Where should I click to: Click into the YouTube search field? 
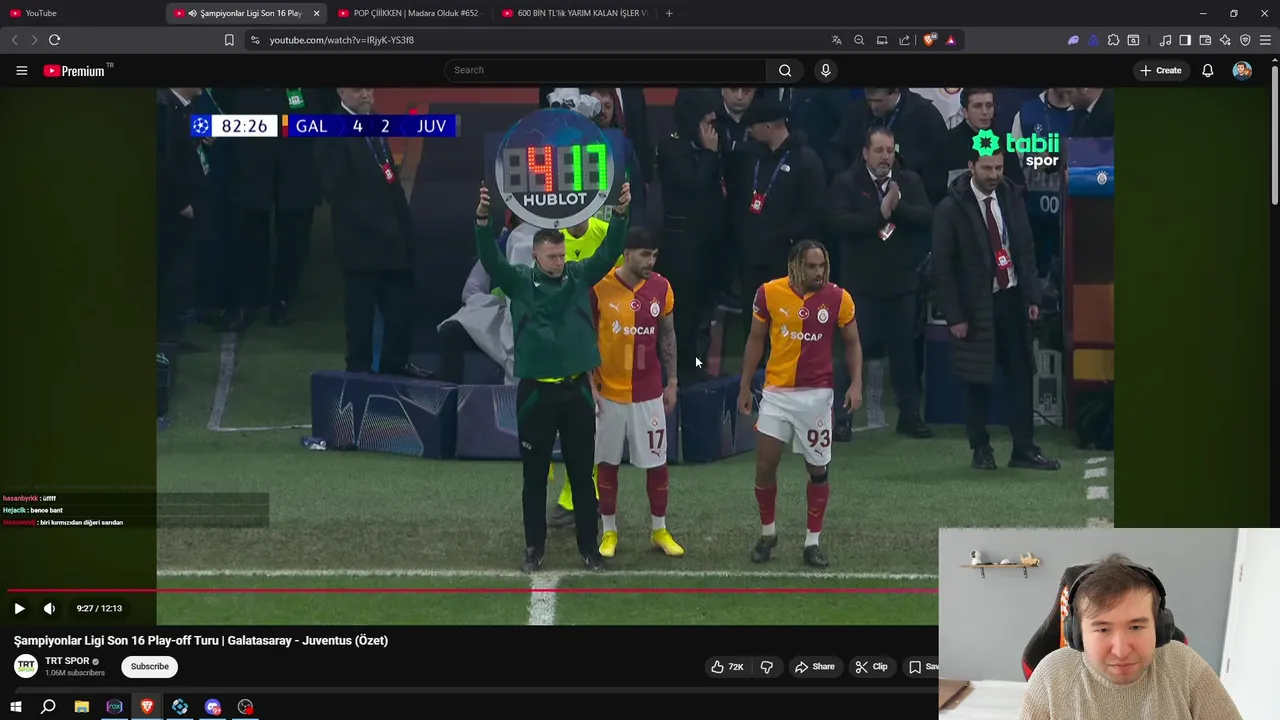coord(605,70)
